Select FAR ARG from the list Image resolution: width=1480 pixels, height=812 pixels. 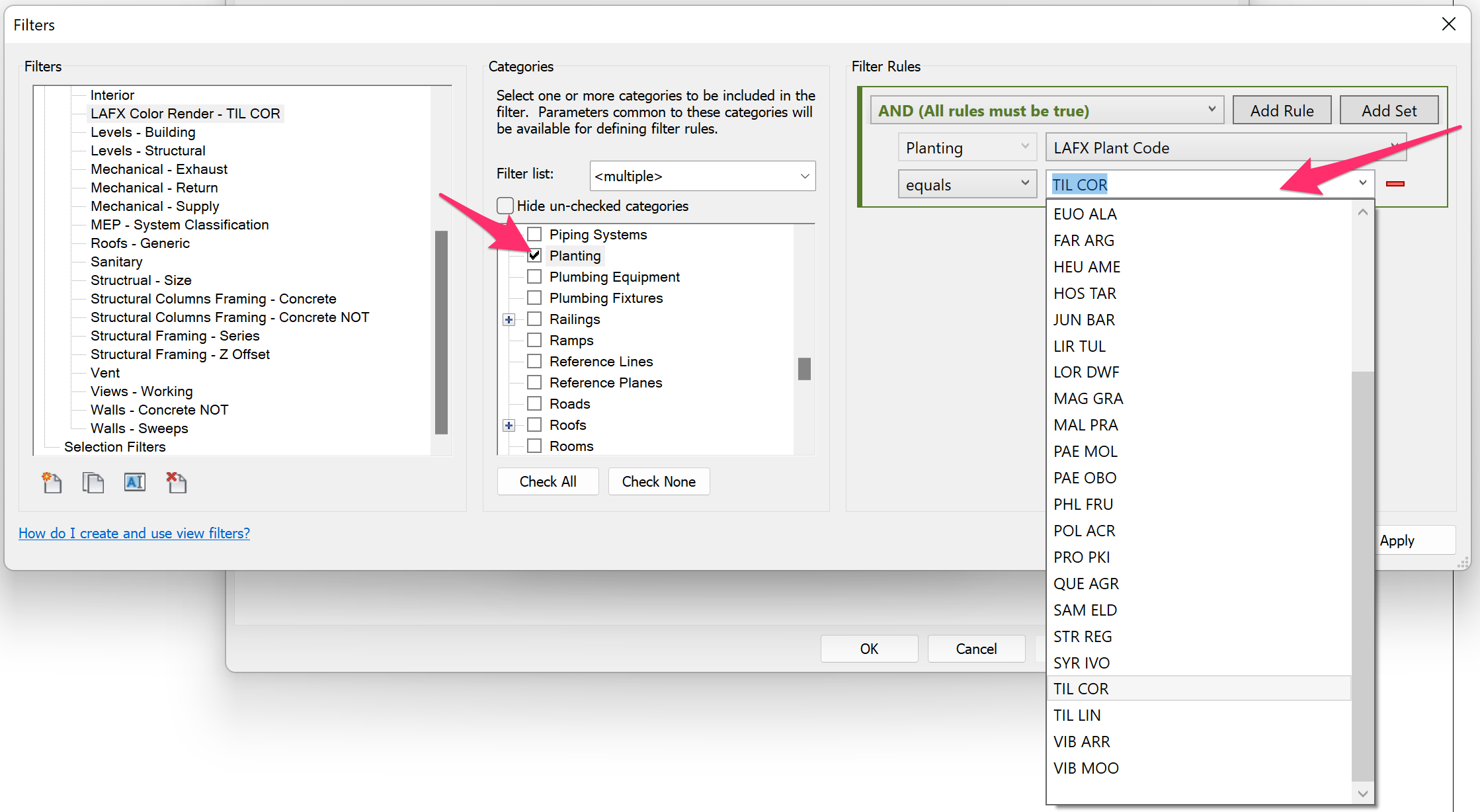(x=1198, y=241)
